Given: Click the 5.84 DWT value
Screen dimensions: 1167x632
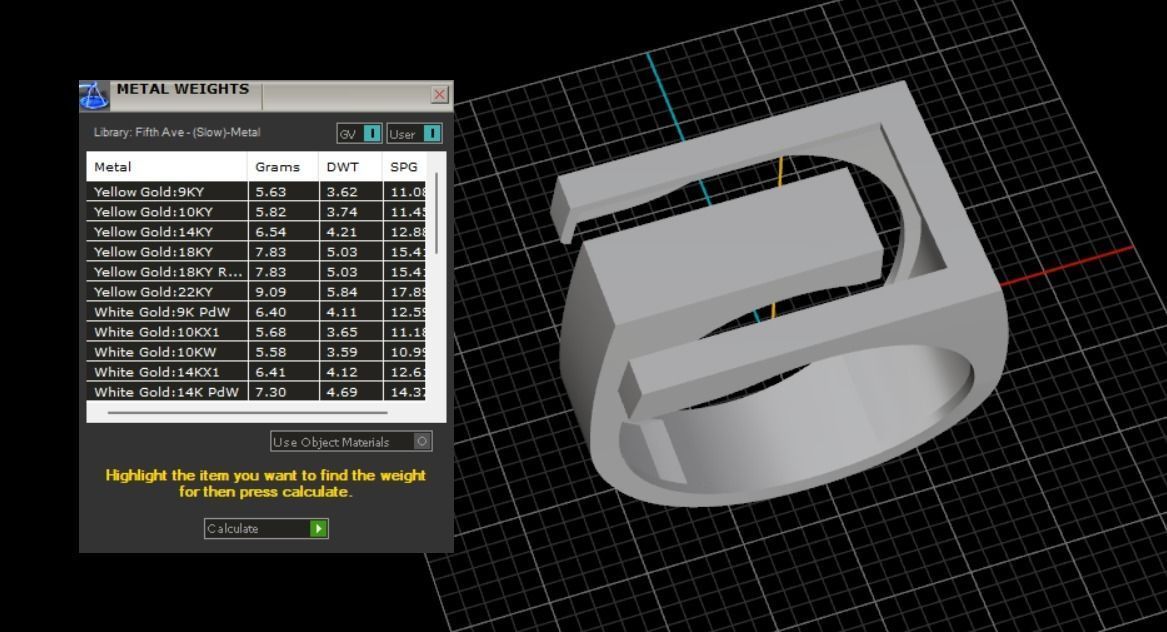Looking at the screenshot, I should coord(342,292).
